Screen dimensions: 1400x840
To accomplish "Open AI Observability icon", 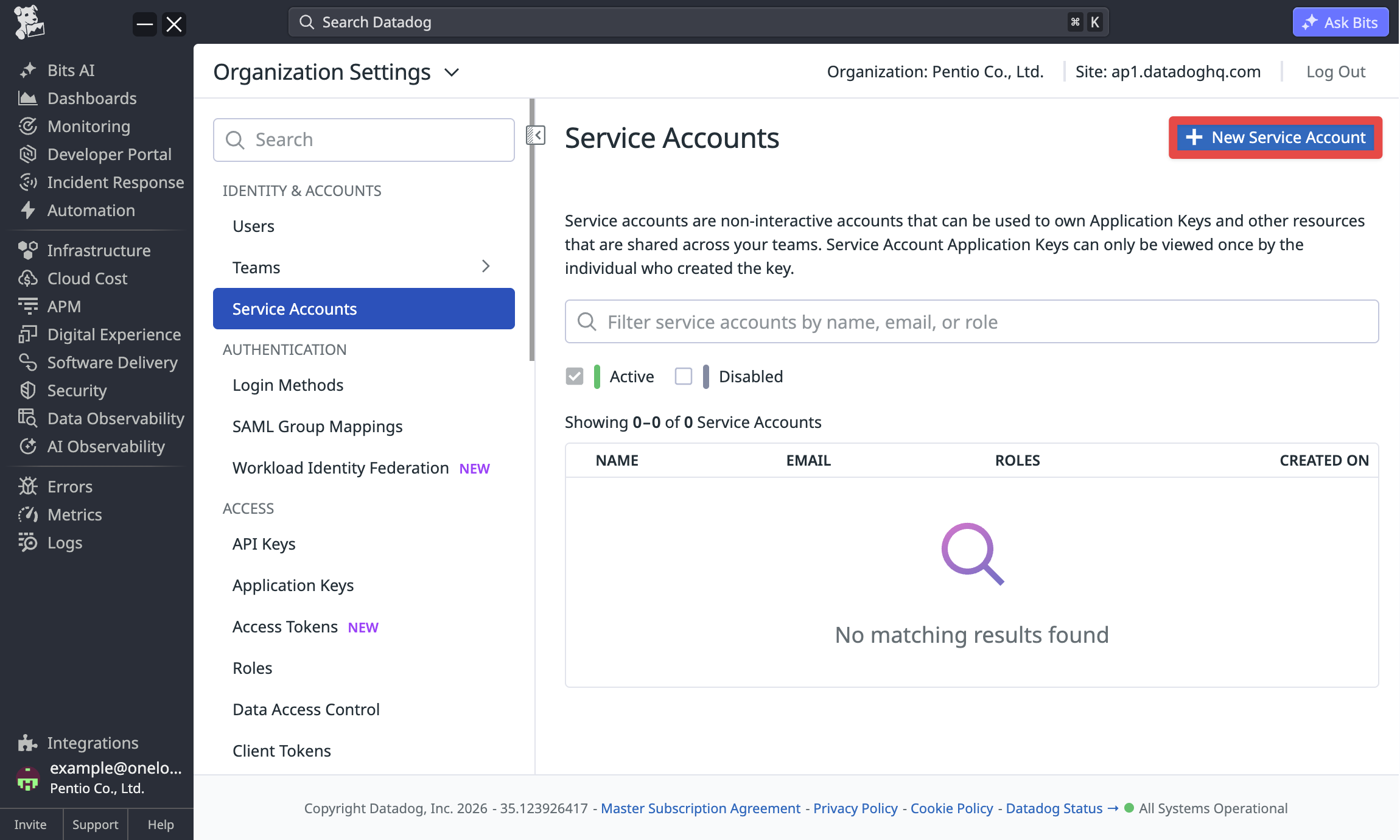I will [28, 447].
